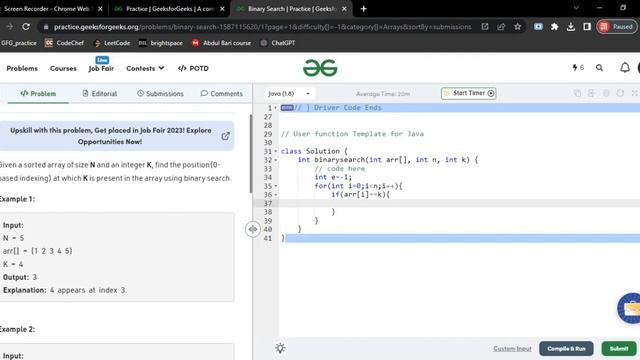Open the Java language dropdown
The width and height of the screenshot is (640, 360).
(289, 93)
